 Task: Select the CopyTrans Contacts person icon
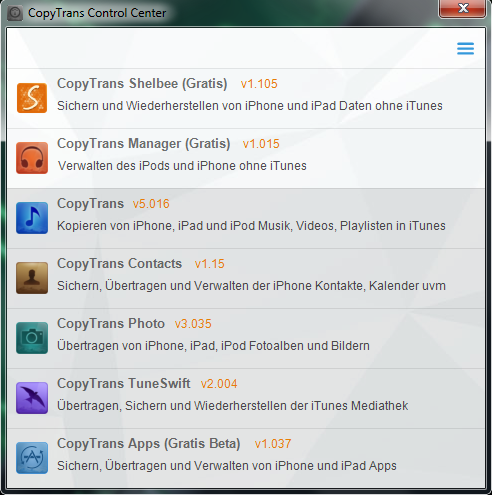click(x=32, y=278)
